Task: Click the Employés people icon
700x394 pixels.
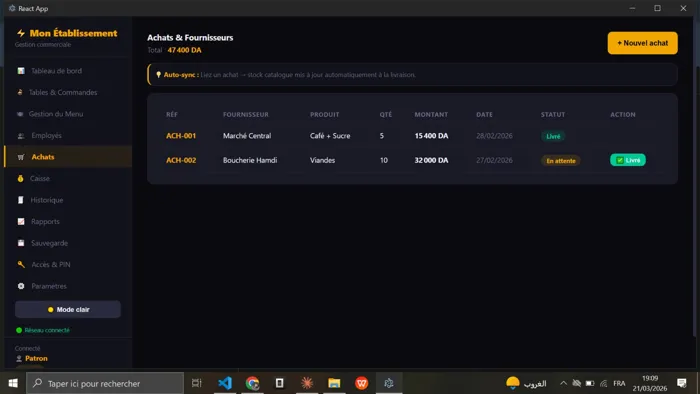Action: (x=21, y=136)
